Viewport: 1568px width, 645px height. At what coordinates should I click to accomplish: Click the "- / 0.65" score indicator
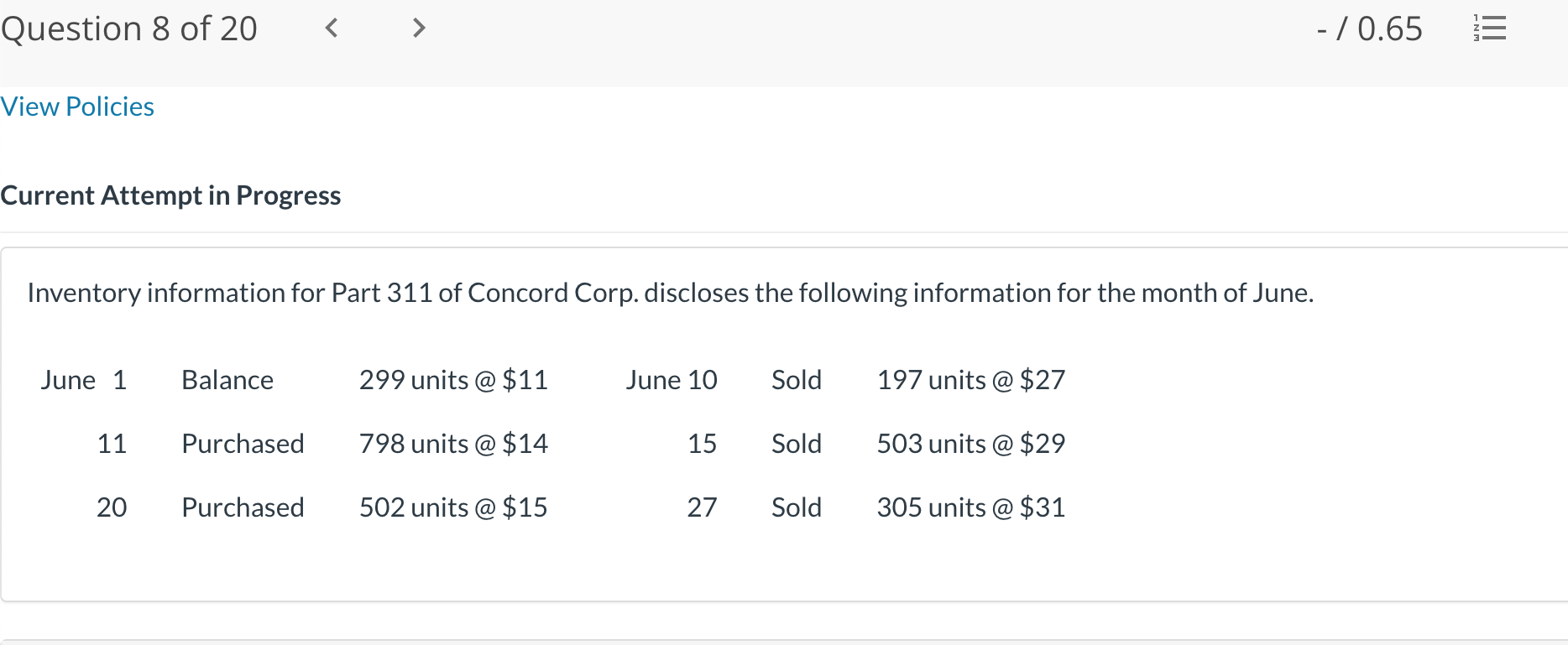tap(1369, 29)
